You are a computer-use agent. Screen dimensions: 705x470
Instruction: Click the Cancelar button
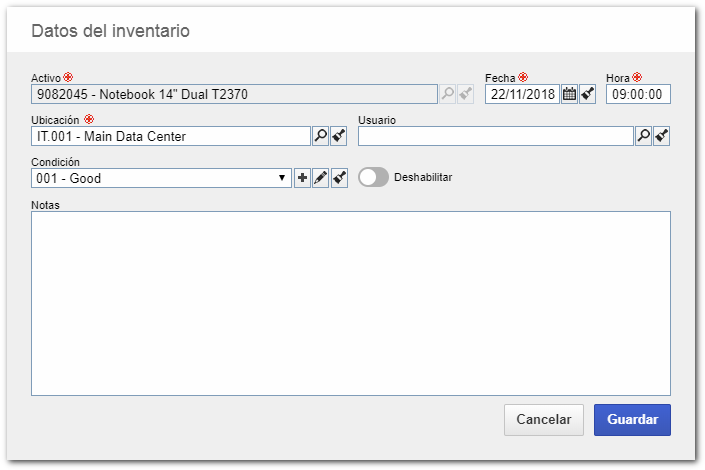[544, 420]
